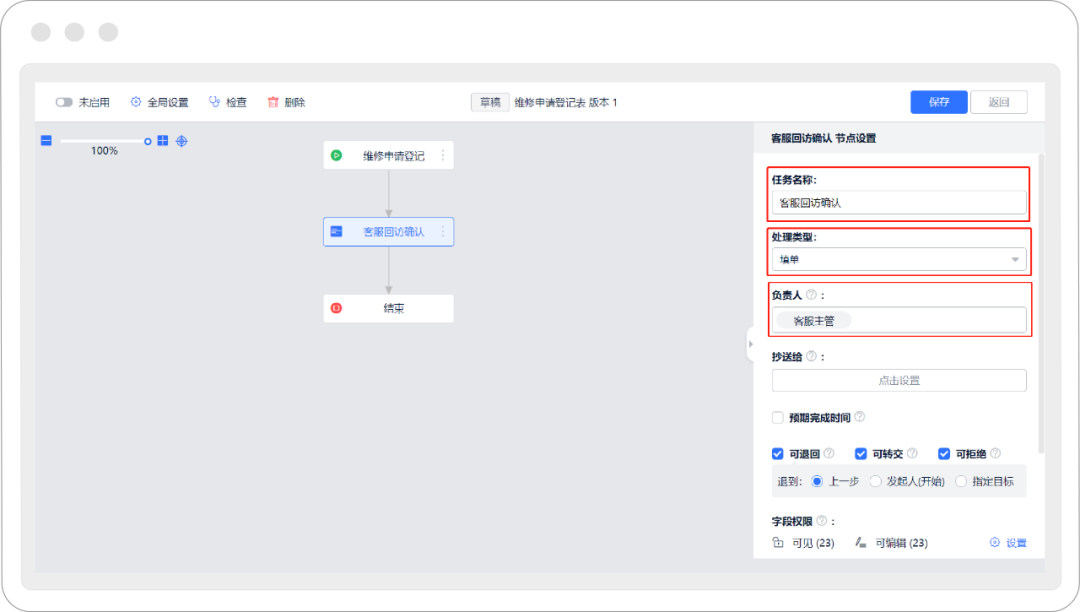Viewport: 1080px width, 612px height.
Task: Click help icon next to 负责人
Action: (811, 295)
